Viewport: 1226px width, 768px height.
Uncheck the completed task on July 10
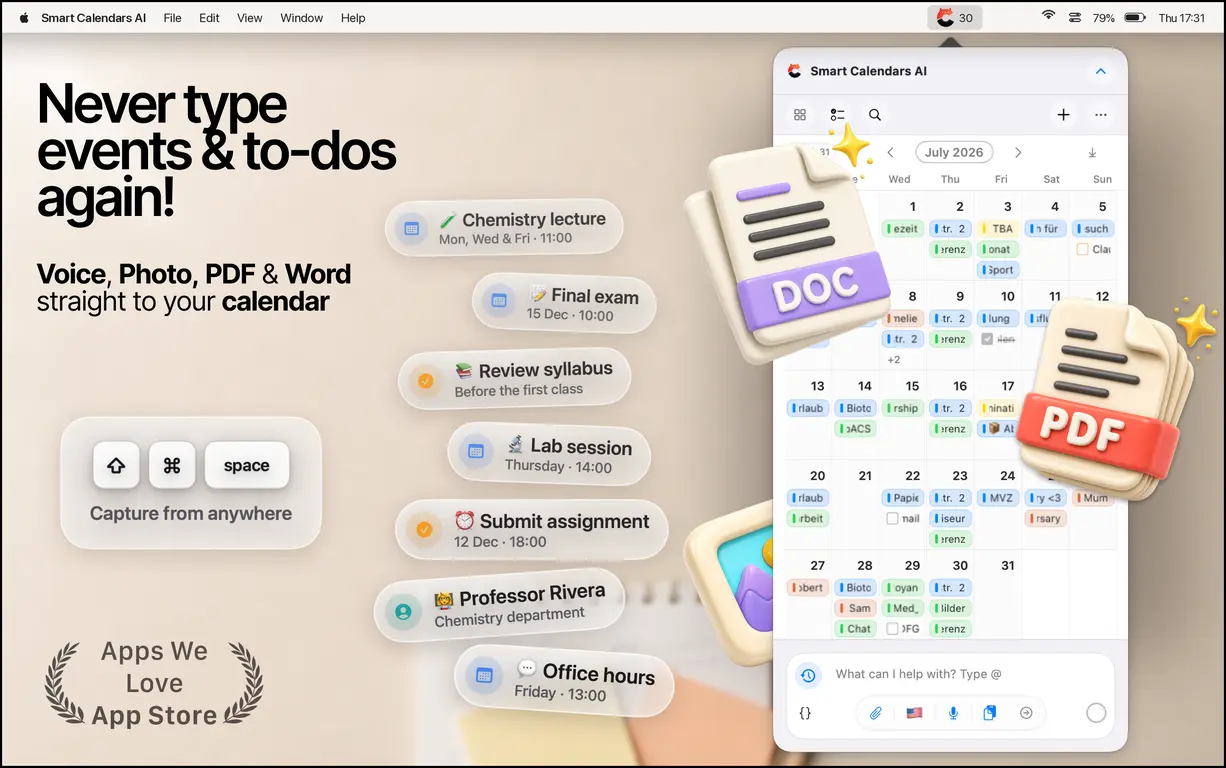coord(988,339)
